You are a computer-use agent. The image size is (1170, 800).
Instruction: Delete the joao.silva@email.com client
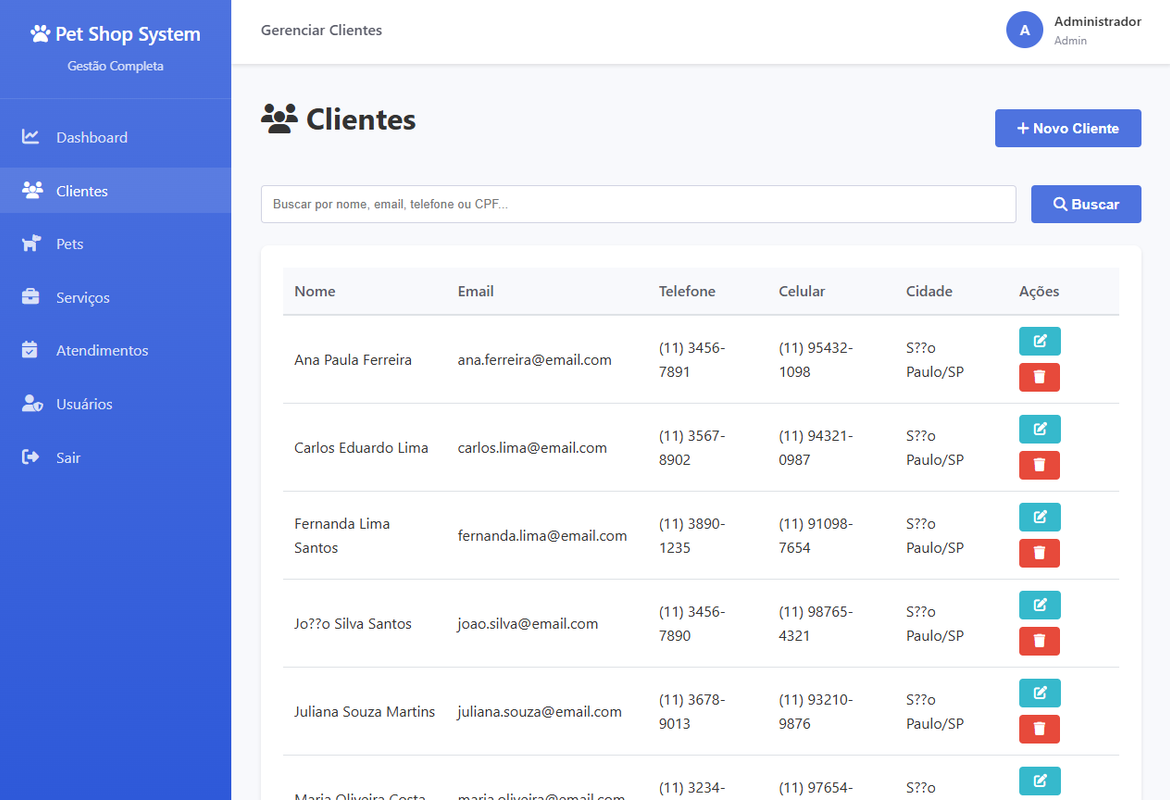pyautogui.click(x=1039, y=641)
